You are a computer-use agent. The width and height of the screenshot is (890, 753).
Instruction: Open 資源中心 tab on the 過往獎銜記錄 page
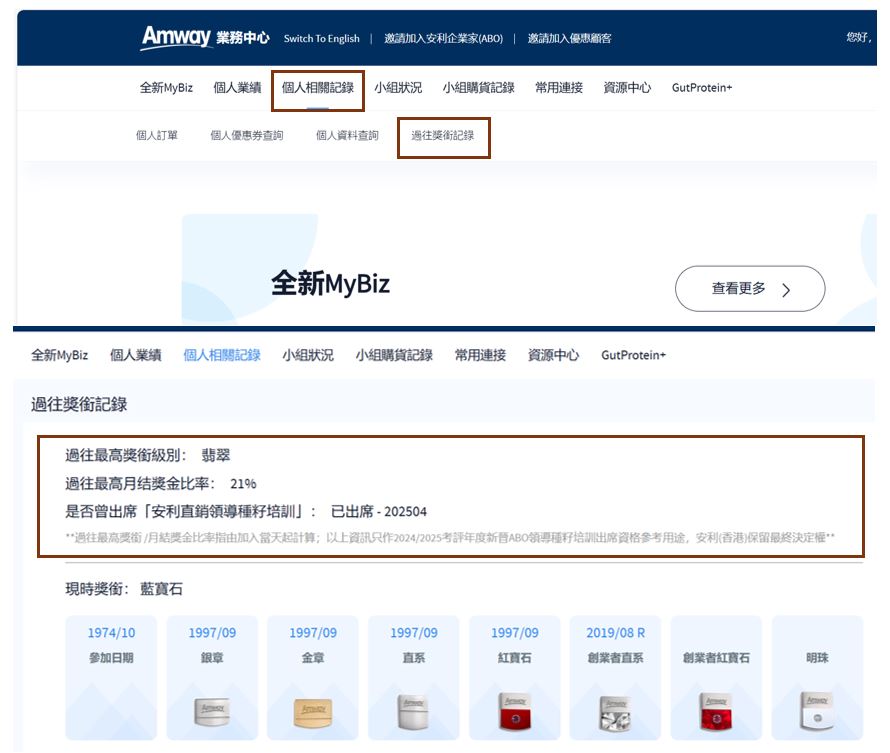point(553,355)
